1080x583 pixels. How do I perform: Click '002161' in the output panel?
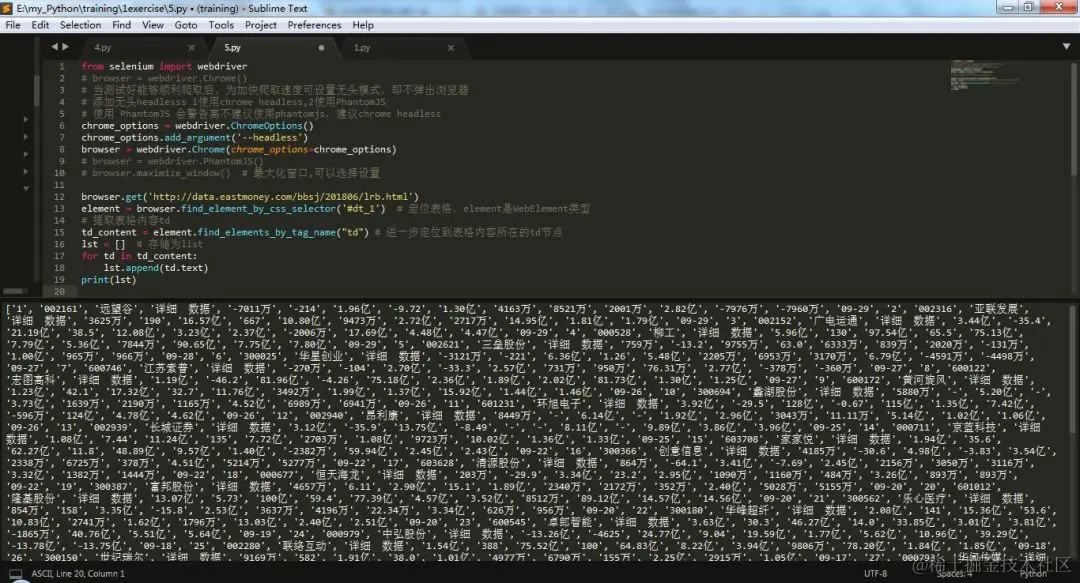(59, 309)
